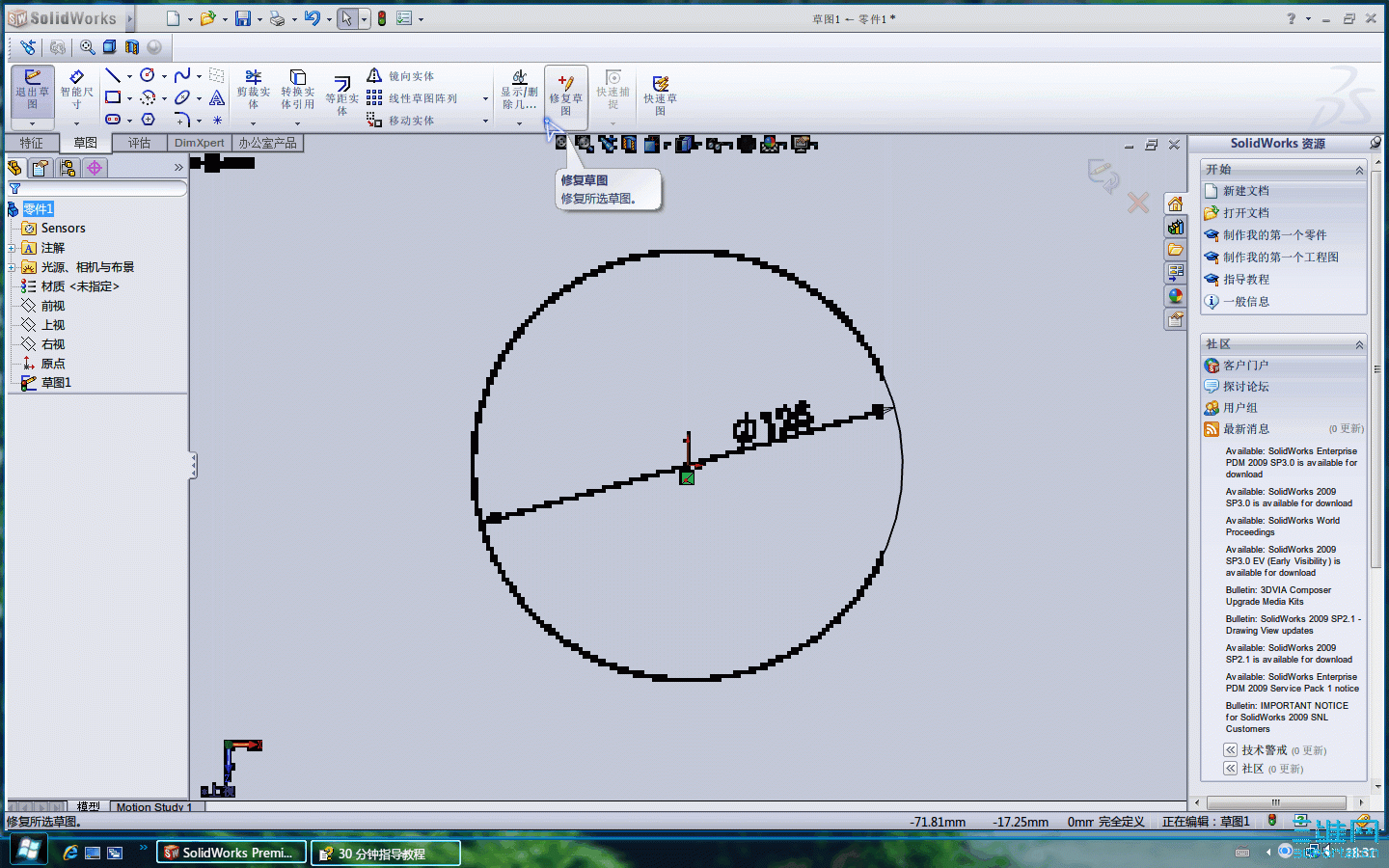Select the Line sketch tool
The width and height of the screenshot is (1389, 868).
click(113, 75)
